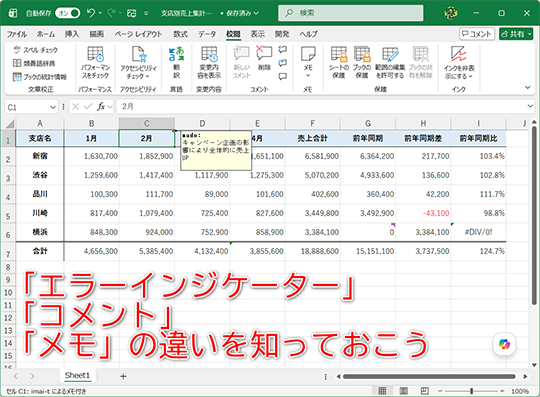Image resolution: width=540 pixels, height=397 pixels.
Task: Click the search (検索) box
Action: (x=351, y=13)
